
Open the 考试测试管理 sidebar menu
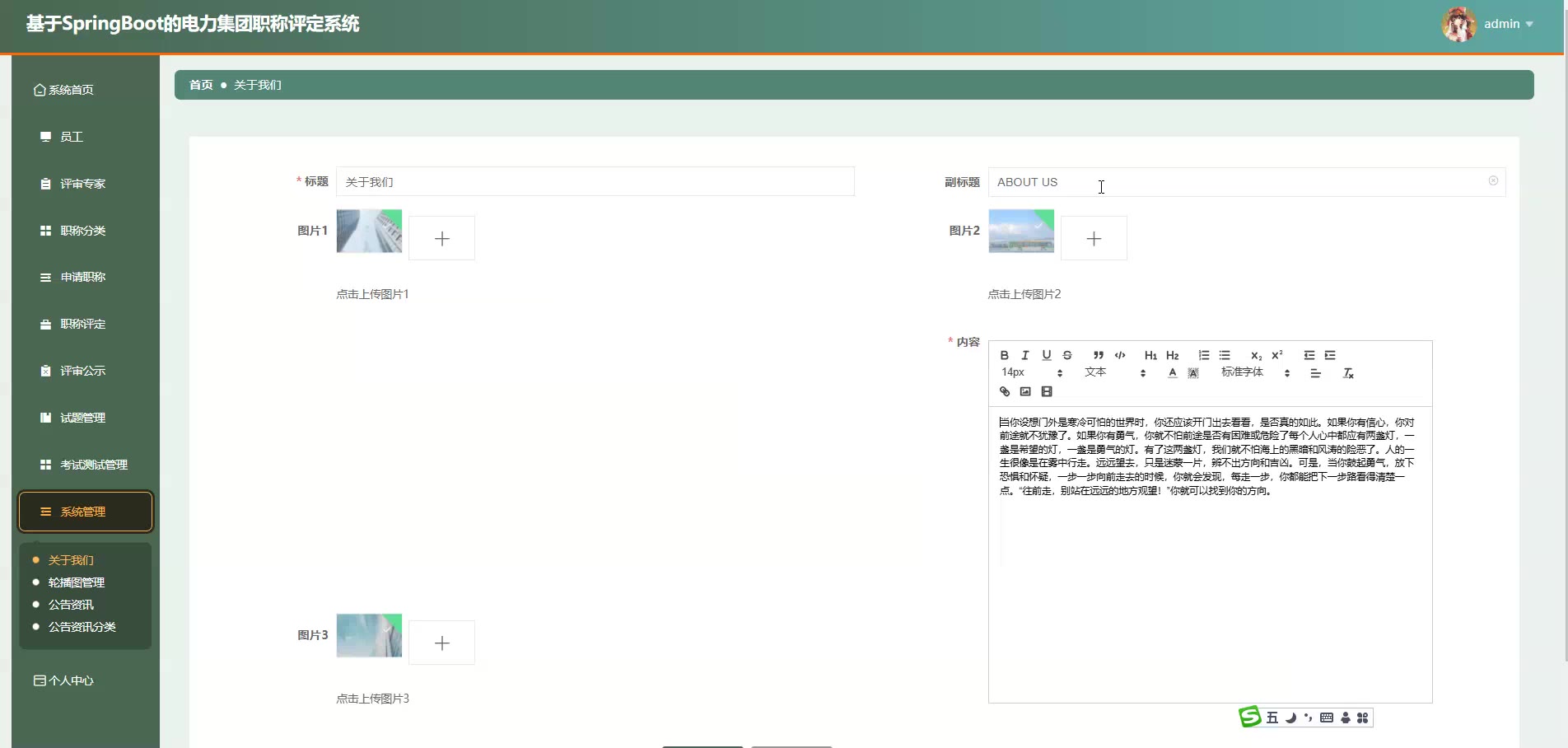[86, 465]
